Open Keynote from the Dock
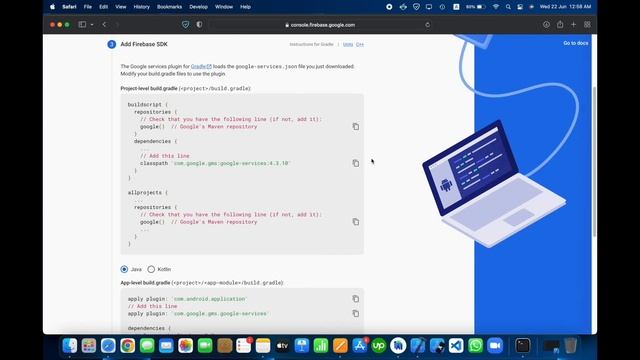 [302, 346]
